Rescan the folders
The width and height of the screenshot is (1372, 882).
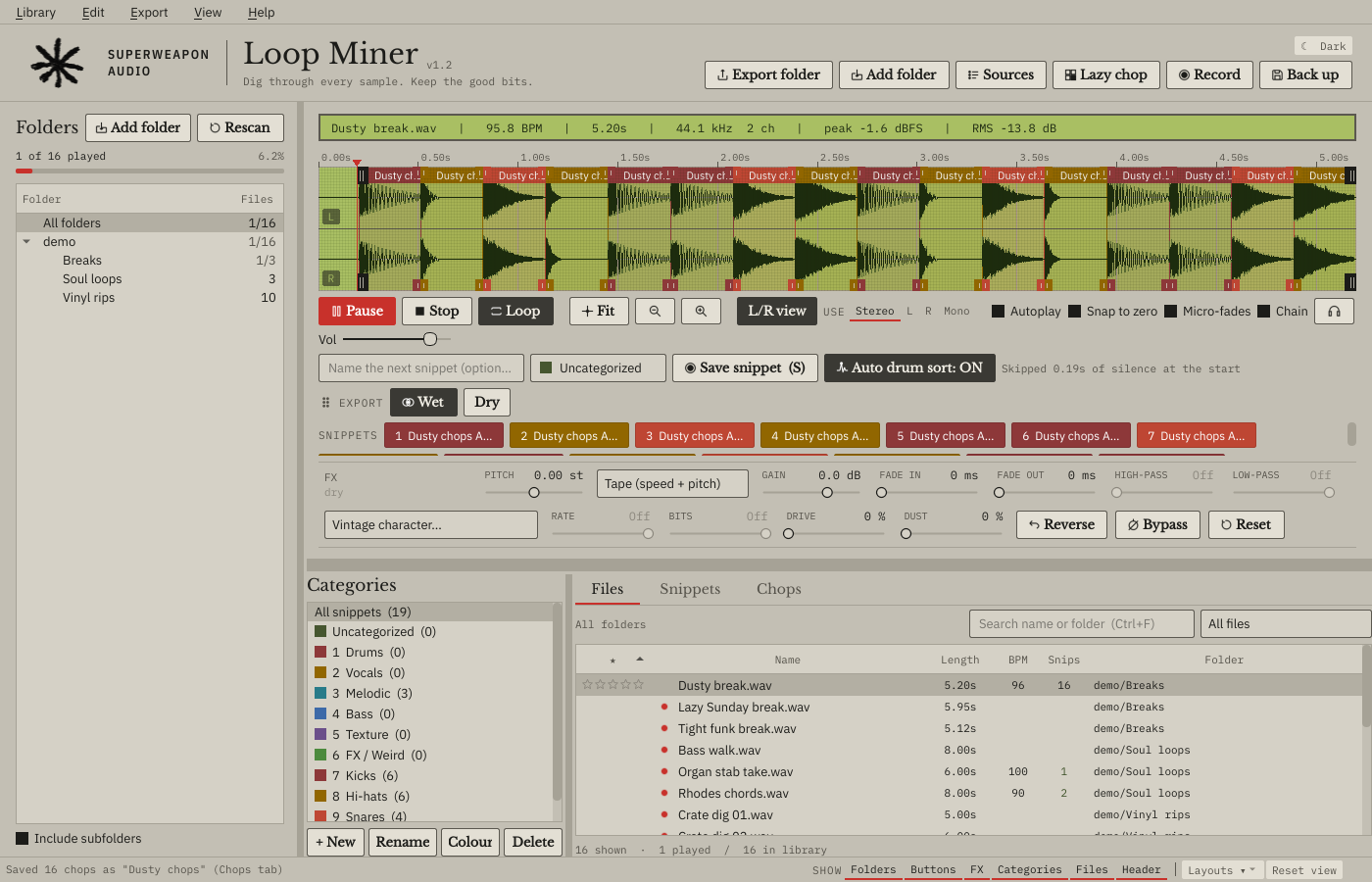click(x=240, y=127)
